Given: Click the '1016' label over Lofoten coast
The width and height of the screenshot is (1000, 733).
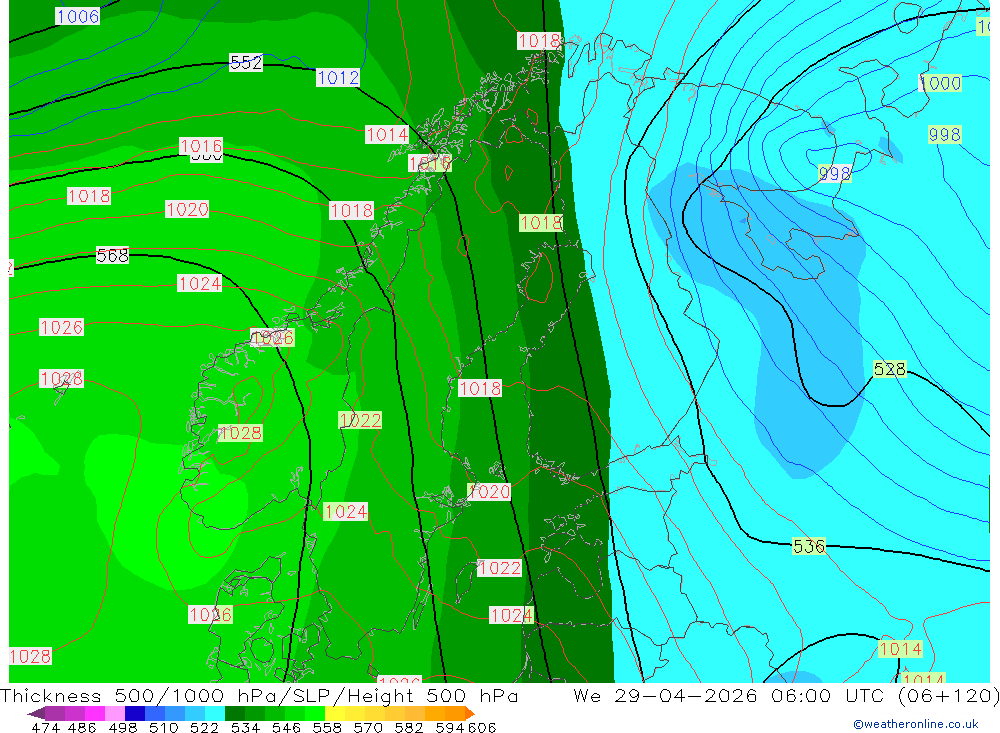Looking at the screenshot, I should 430,163.
